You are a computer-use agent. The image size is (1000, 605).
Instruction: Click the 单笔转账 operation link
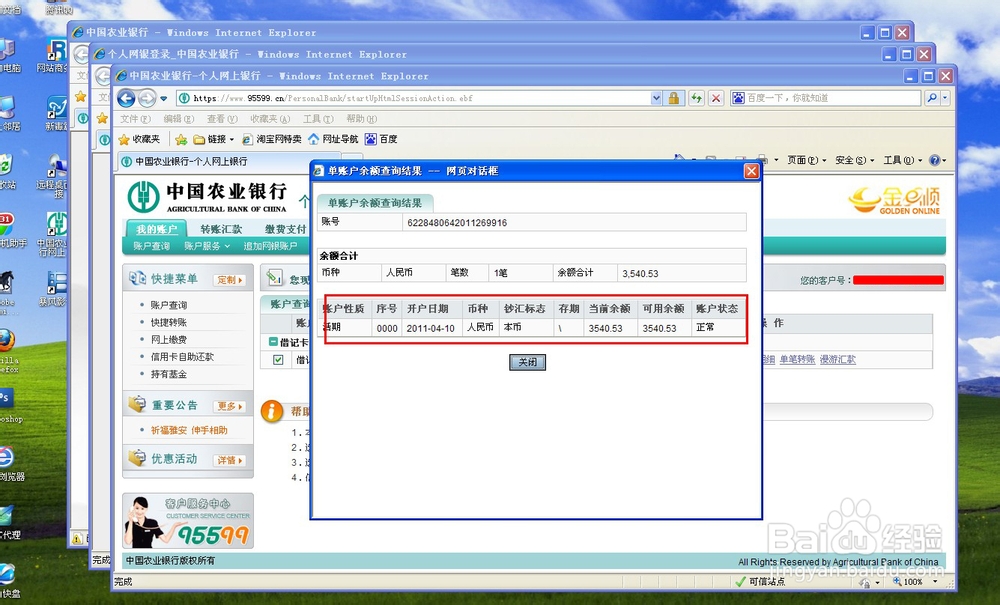[797, 360]
